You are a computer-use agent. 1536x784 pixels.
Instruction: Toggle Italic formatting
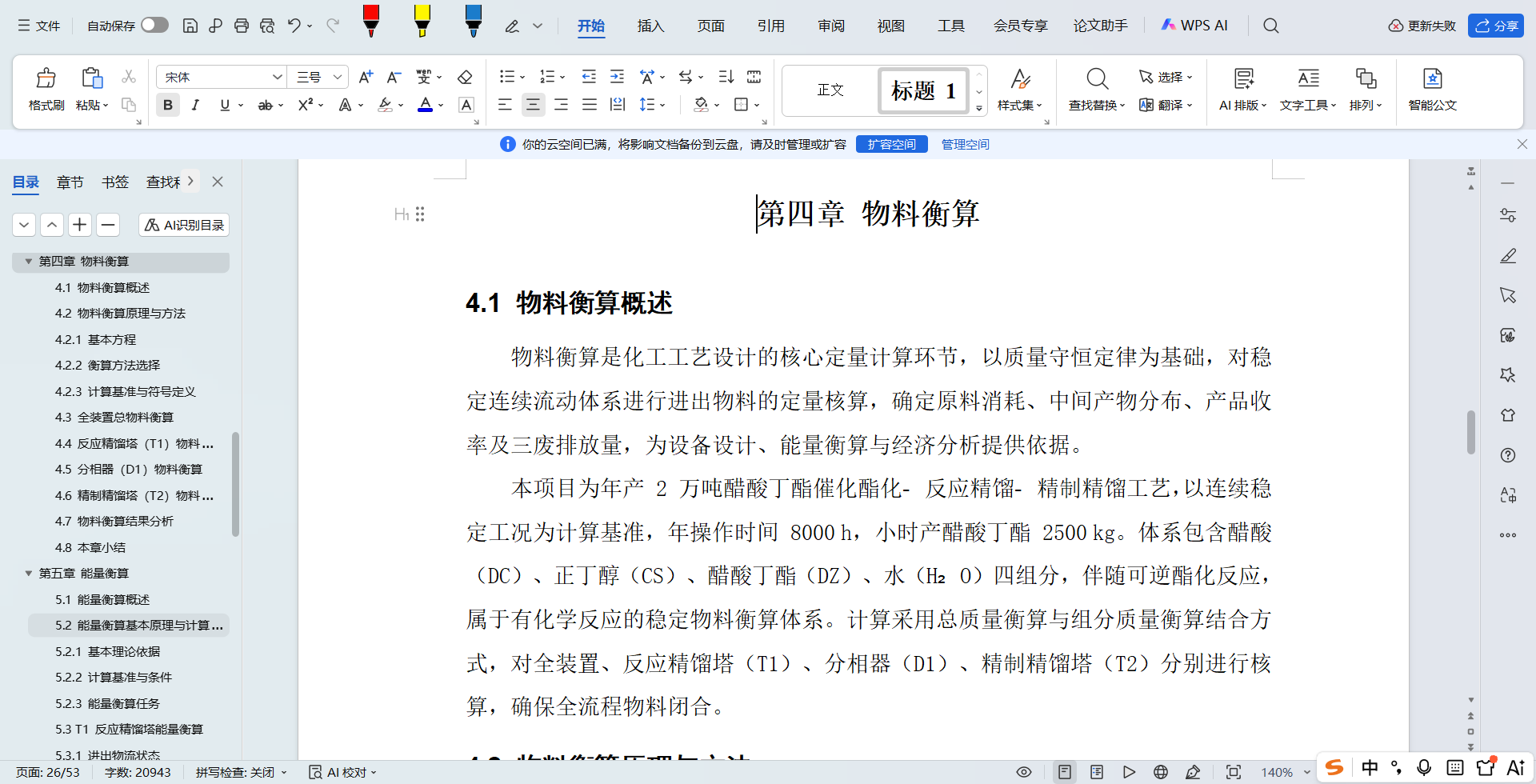coord(195,105)
